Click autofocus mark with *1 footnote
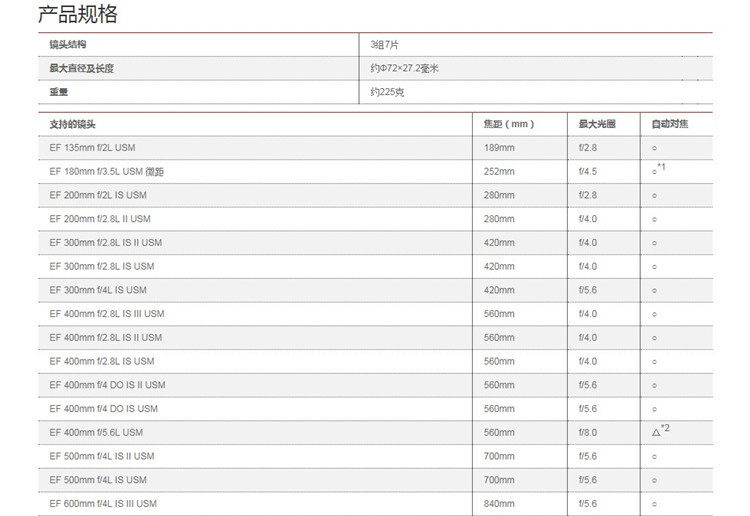750x516 pixels. click(658, 169)
